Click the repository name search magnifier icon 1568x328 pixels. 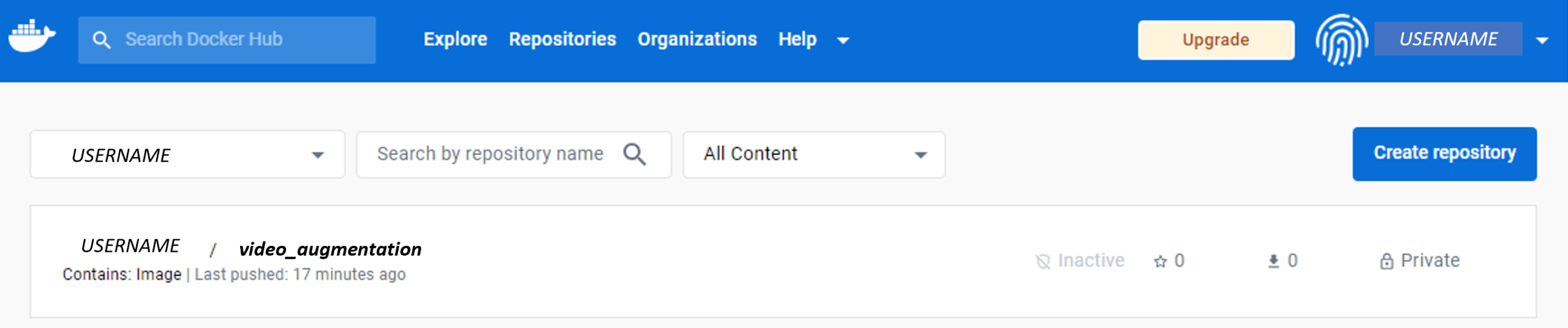pos(635,154)
